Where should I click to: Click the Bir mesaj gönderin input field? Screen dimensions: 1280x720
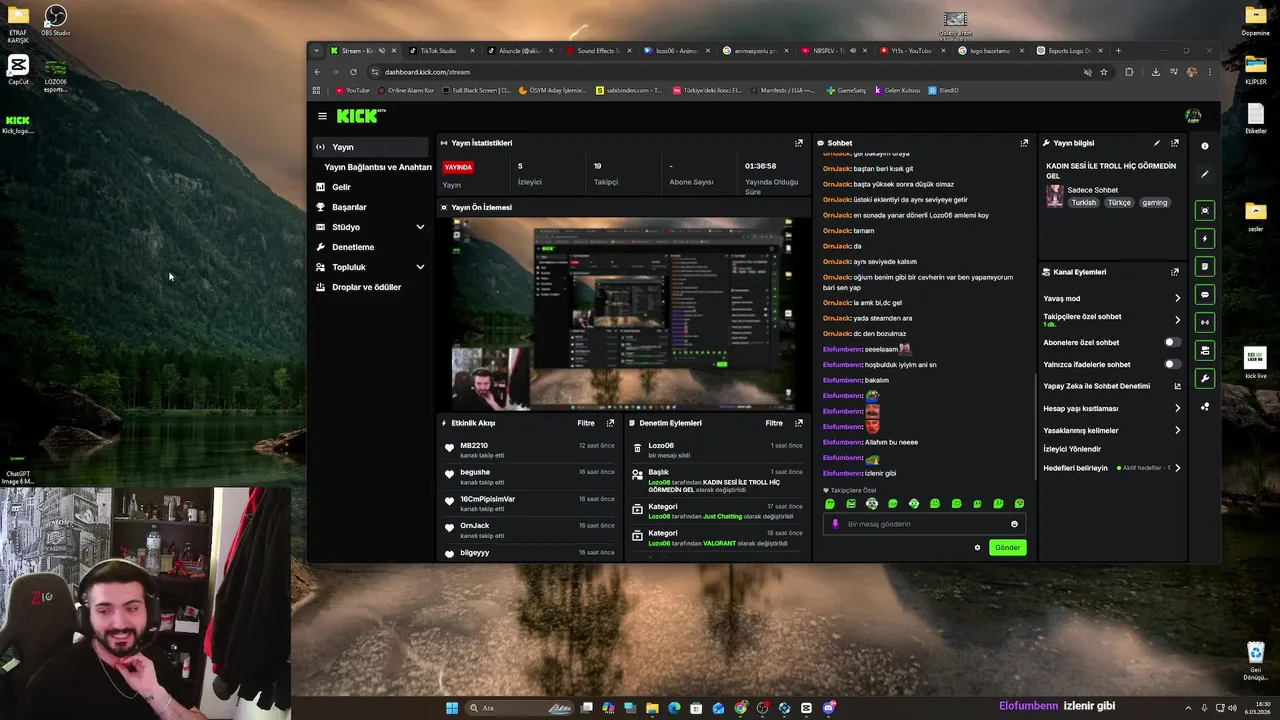click(924, 524)
